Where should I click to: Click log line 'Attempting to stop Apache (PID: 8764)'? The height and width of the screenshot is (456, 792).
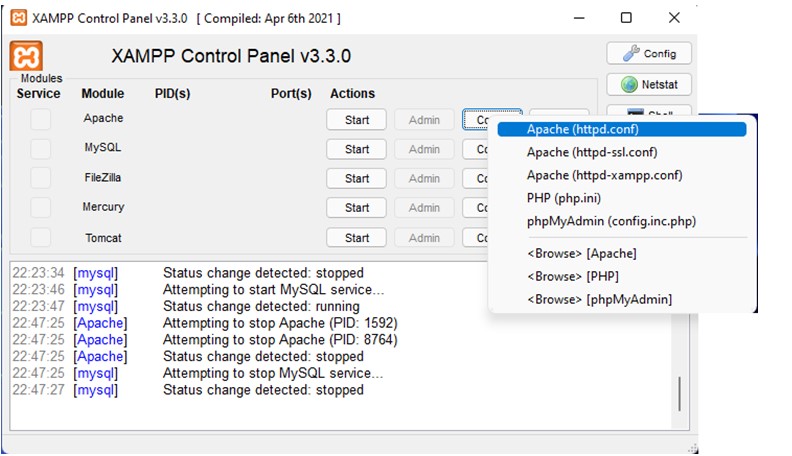280,340
